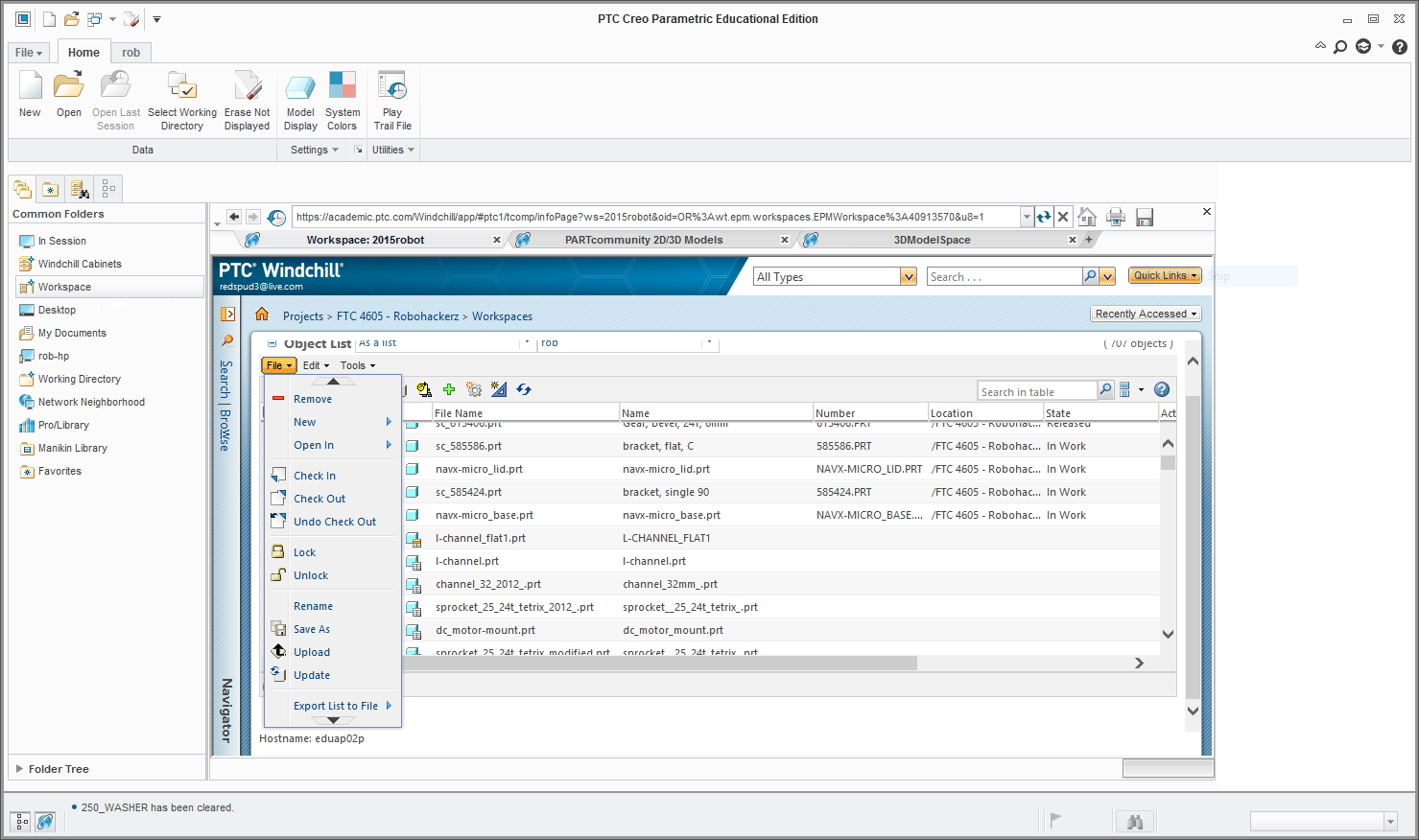The width and height of the screenshot is (1419, 840).
Task: Select the Favorites navigator tab icon
Action: 50,189
